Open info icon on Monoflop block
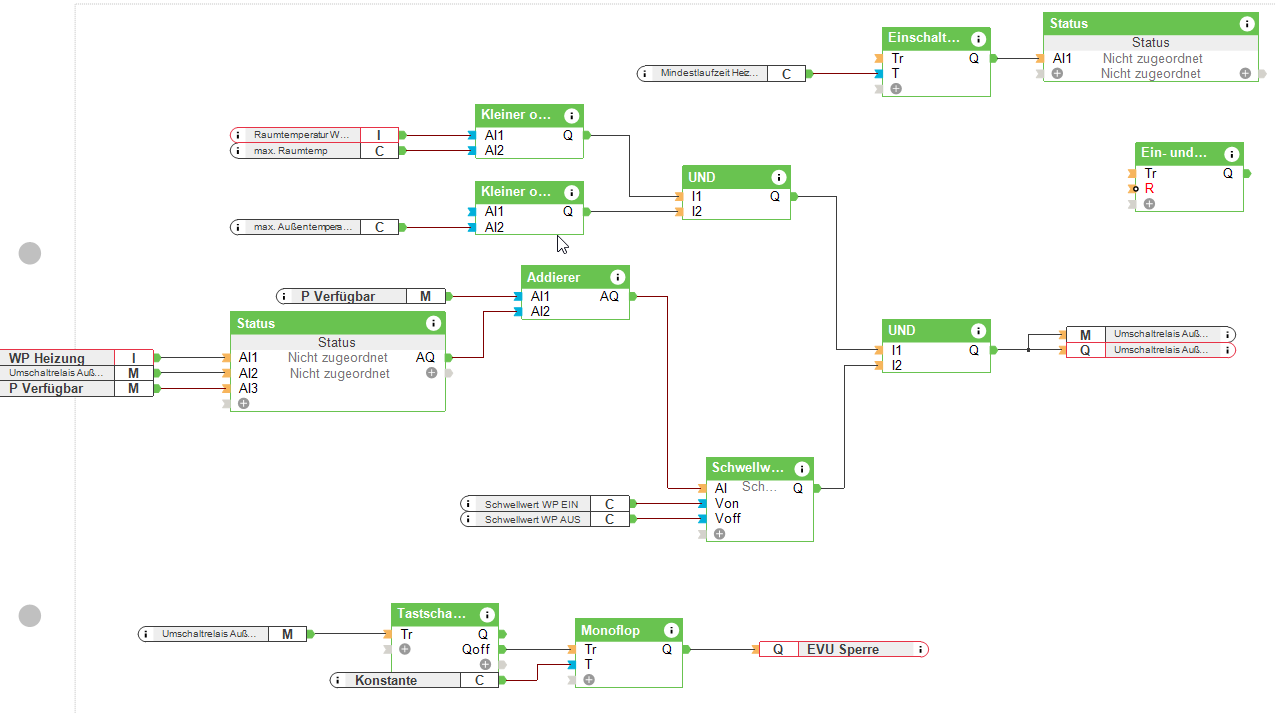This screenshot has width=1275, height=713. tap(671, 630)
